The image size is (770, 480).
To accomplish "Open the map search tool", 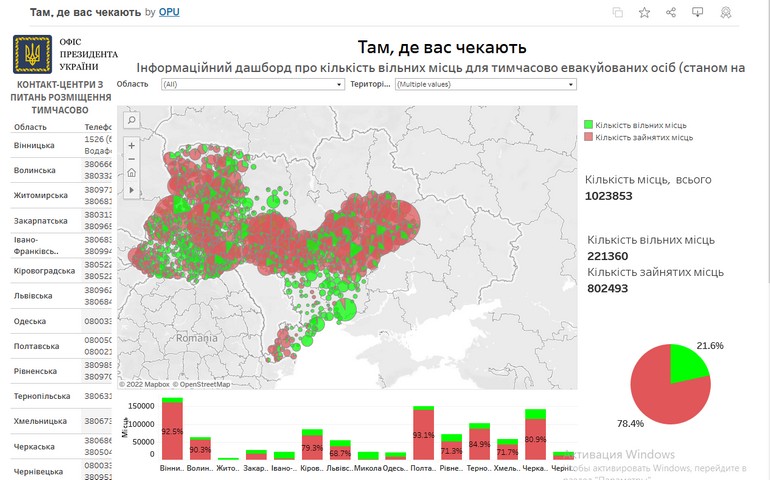I will point(132,120).
